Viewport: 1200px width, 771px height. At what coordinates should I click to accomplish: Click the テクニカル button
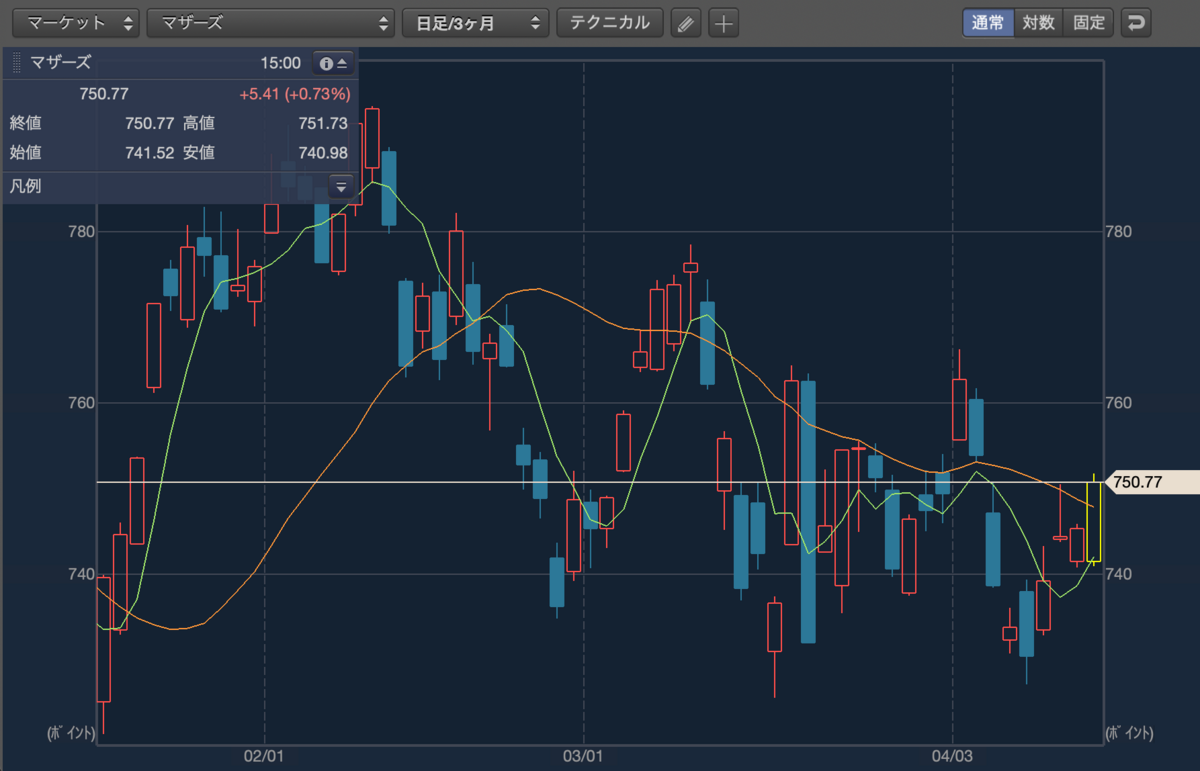click(610, 23)
